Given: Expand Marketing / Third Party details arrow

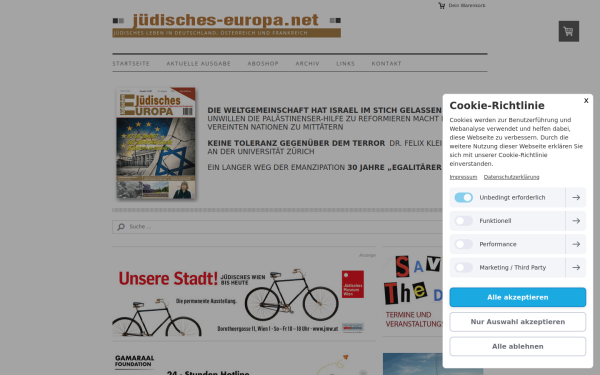Looking at the screenshot, I should pos(576,267).
